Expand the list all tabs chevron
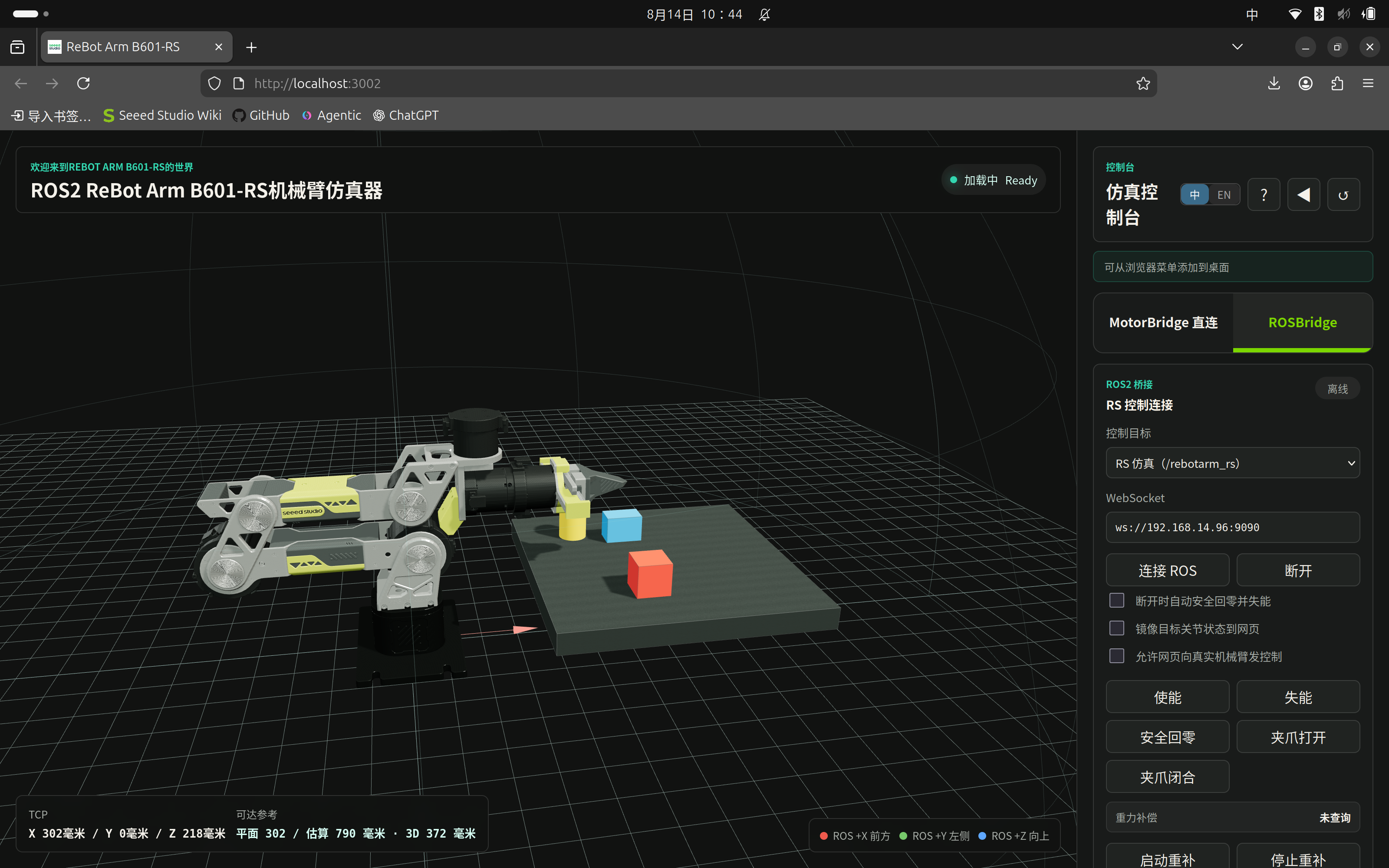The image size is (1389, 868). point(1237,47)
